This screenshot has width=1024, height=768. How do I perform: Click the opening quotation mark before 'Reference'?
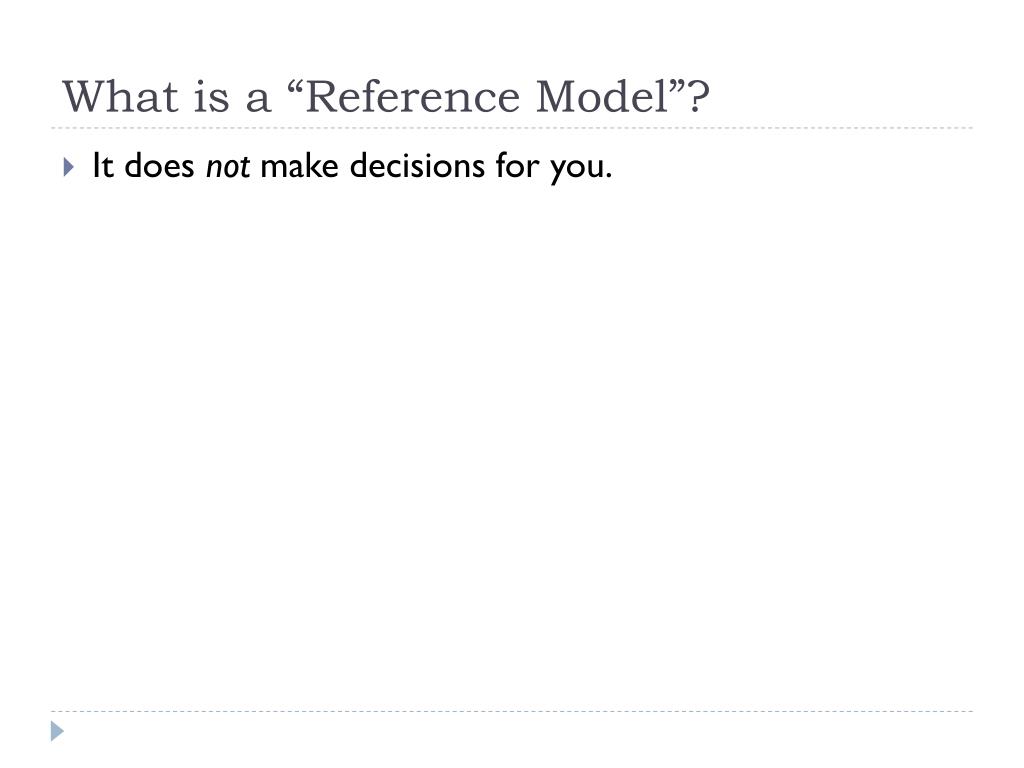[x=295, y=88]
